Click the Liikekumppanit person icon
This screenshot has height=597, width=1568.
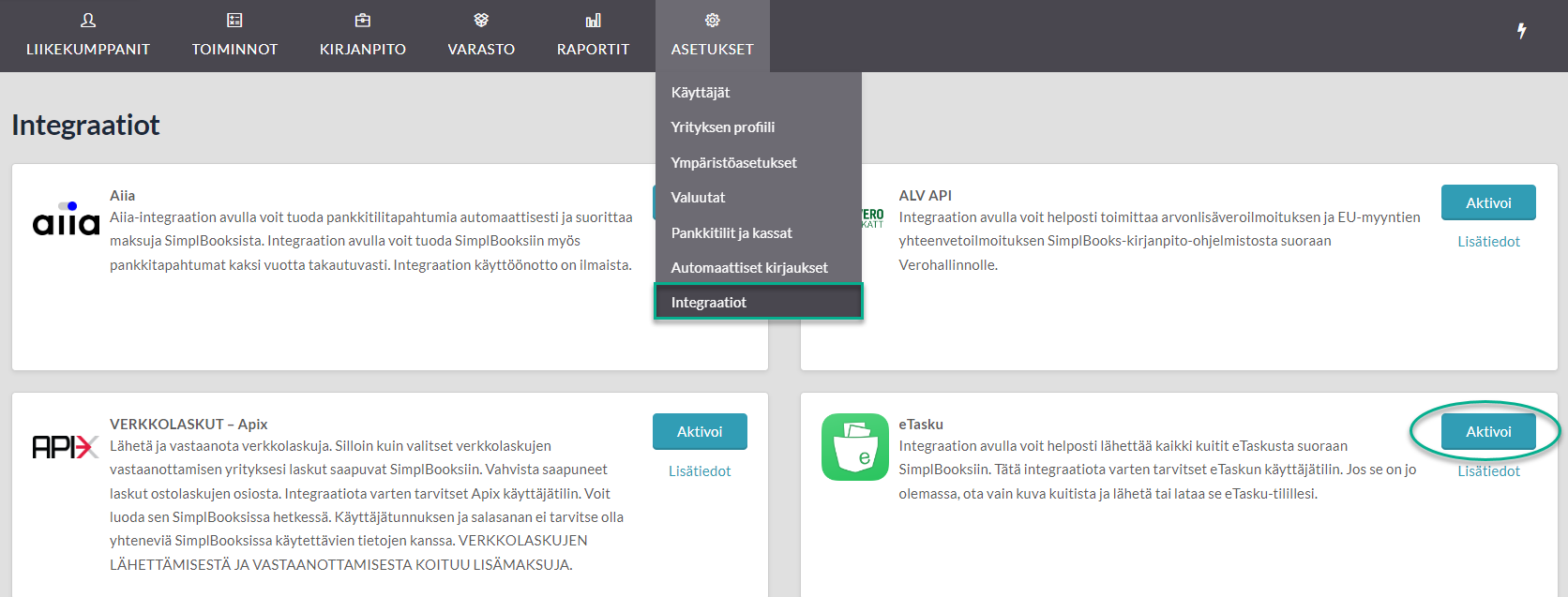click(x=88, y=21)
